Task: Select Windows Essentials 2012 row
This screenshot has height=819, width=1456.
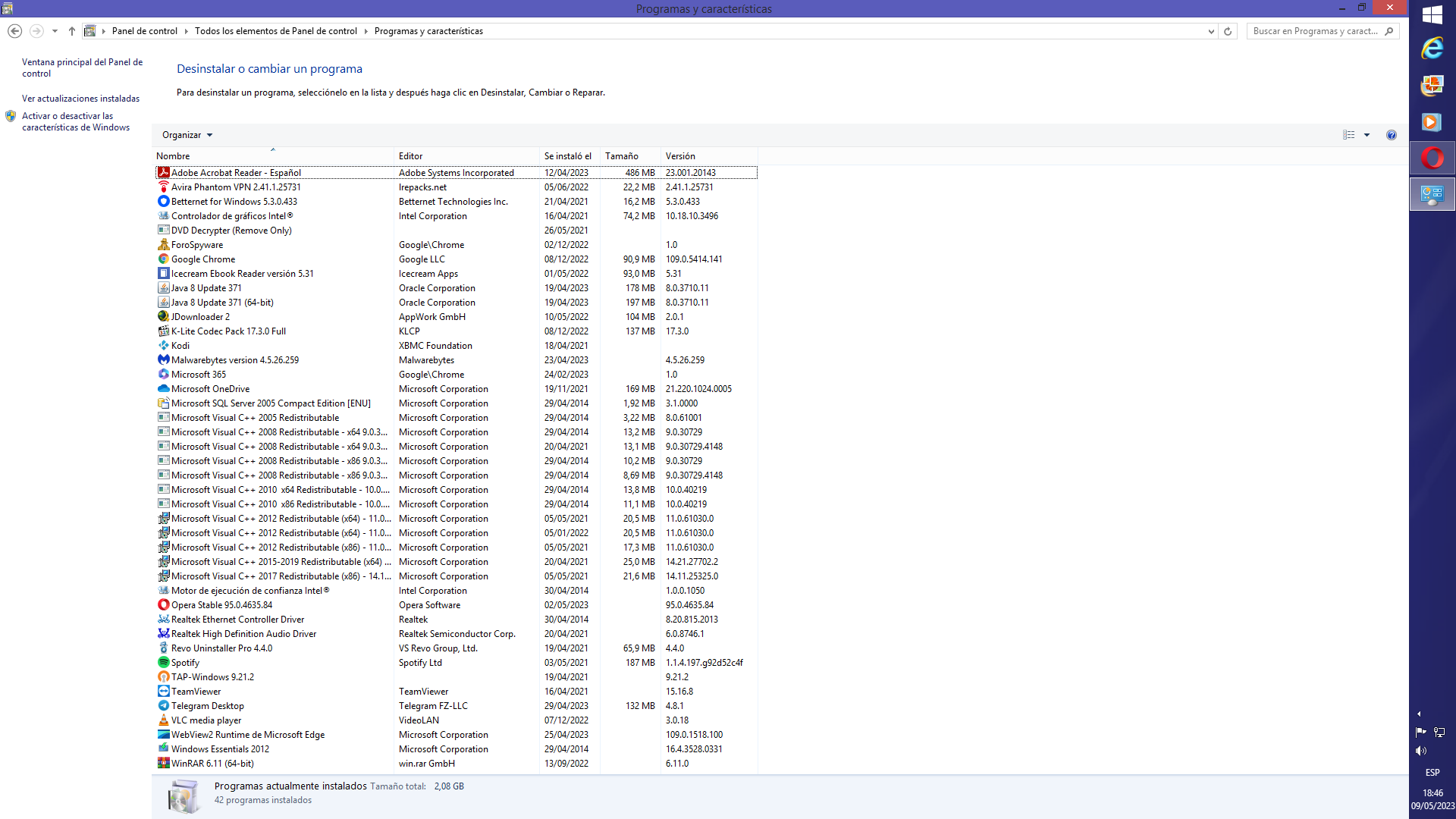Action: pos(456,749)
